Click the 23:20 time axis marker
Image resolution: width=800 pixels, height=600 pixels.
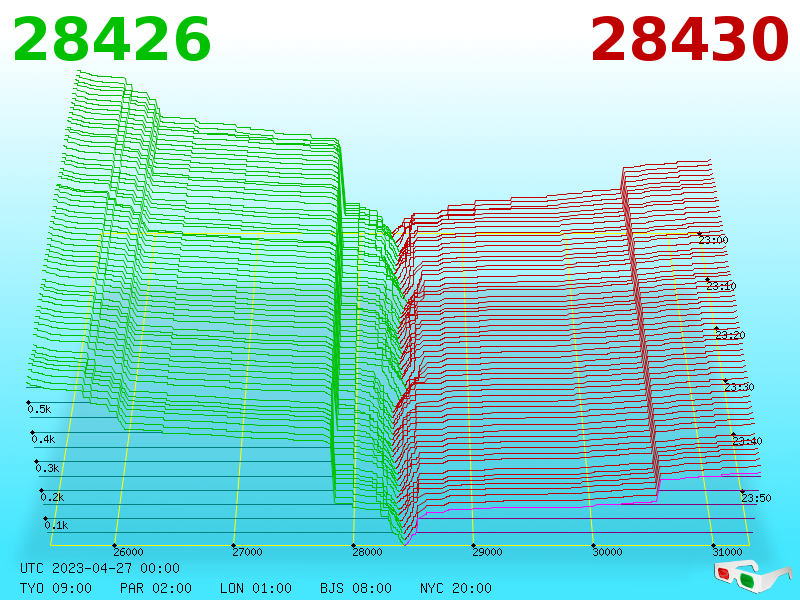click(730, 335)
